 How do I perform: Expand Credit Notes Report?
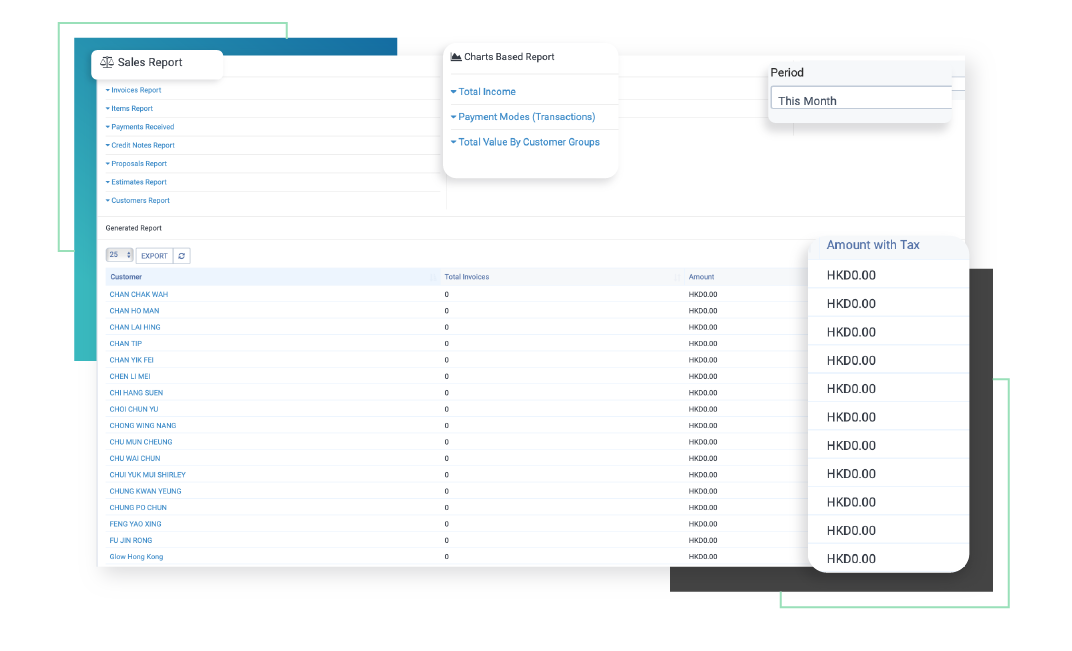[x=142, y=145]
